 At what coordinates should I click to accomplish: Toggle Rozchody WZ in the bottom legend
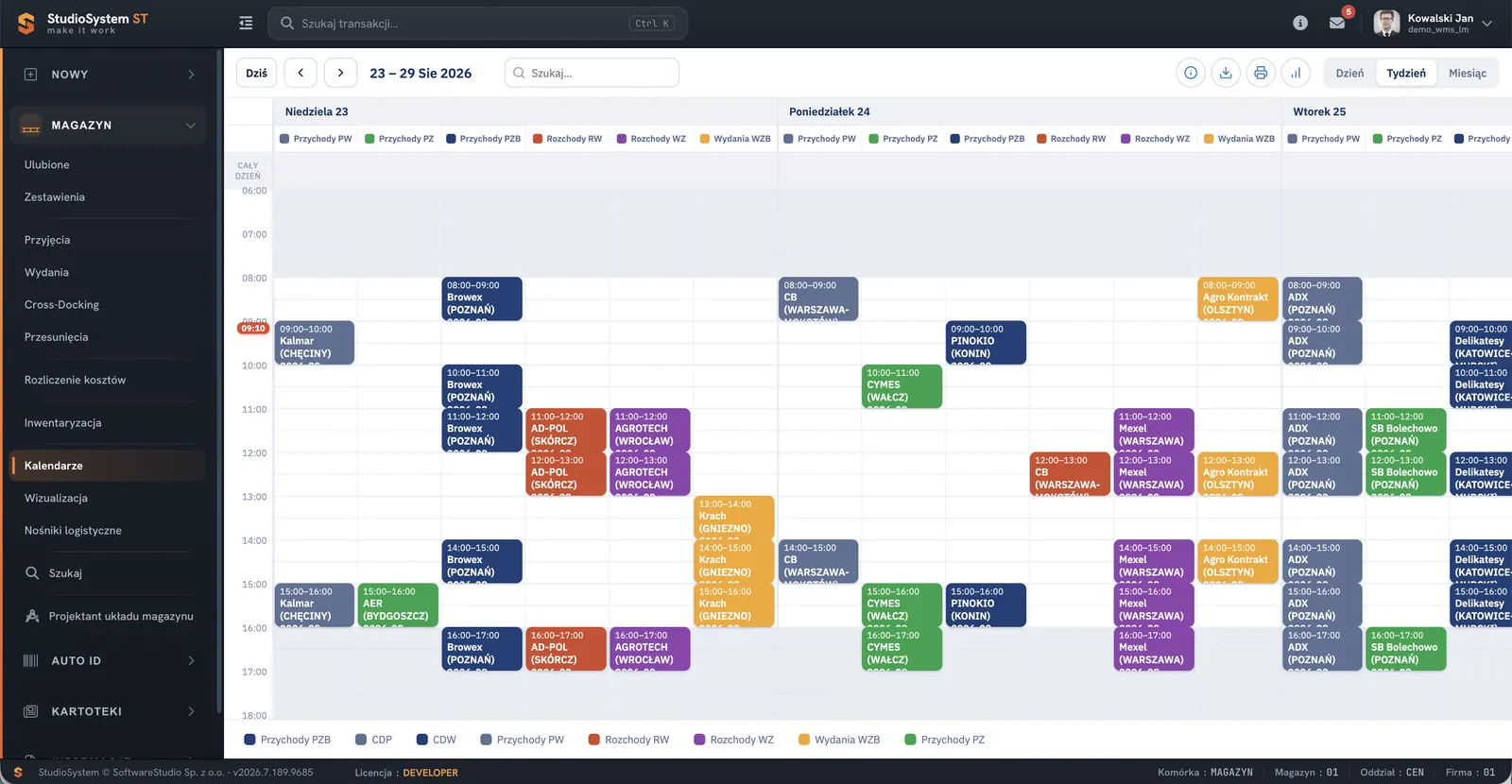(733, 740)
